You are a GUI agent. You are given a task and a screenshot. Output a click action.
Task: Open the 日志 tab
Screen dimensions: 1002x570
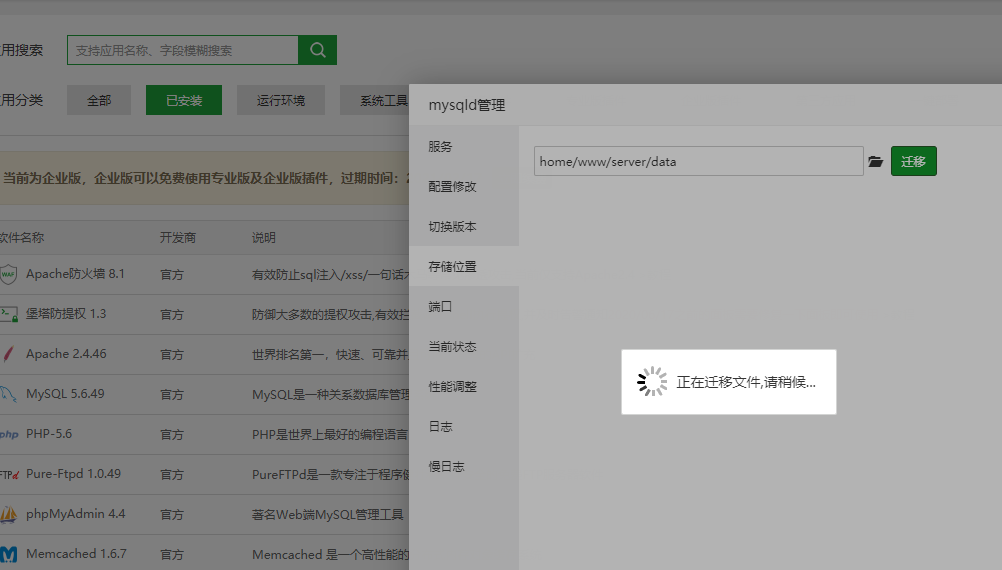point(464,426)
